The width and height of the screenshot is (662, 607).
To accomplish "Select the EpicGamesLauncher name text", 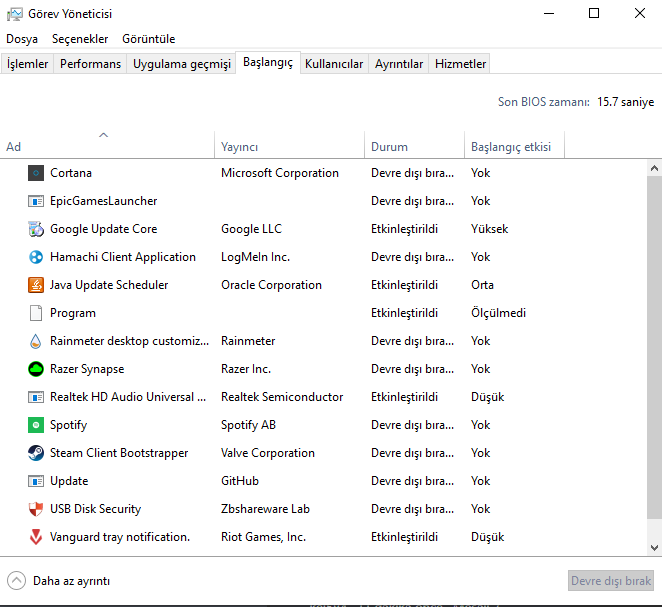I will (103, 201).
